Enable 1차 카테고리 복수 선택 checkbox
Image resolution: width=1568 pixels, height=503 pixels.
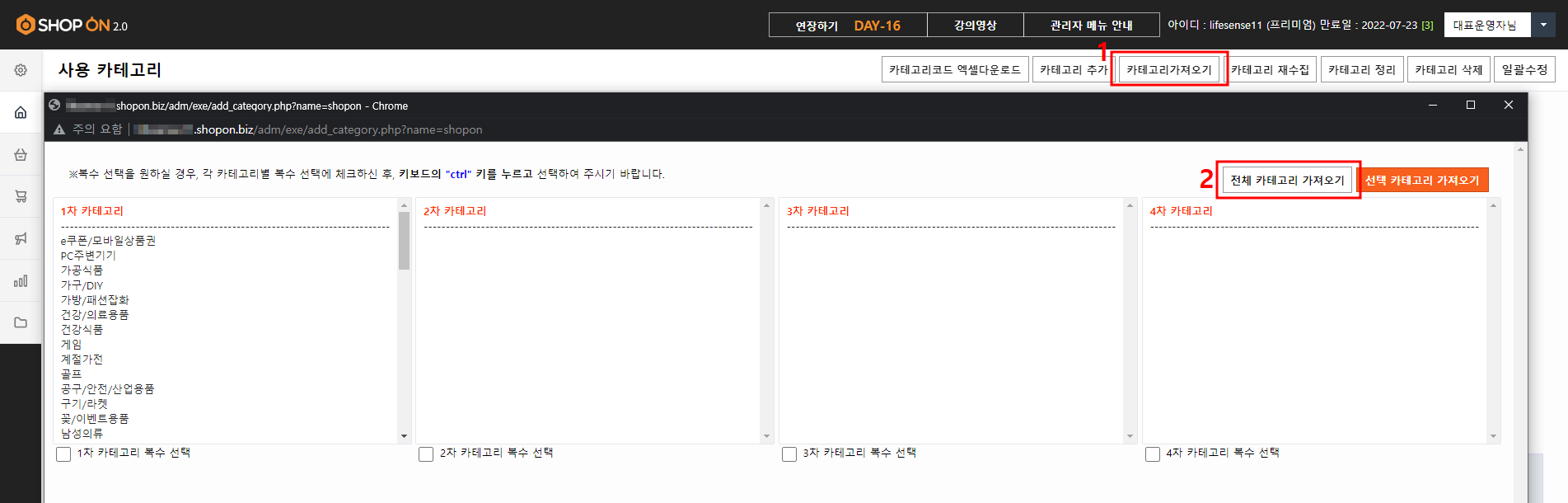click(63, 454)
